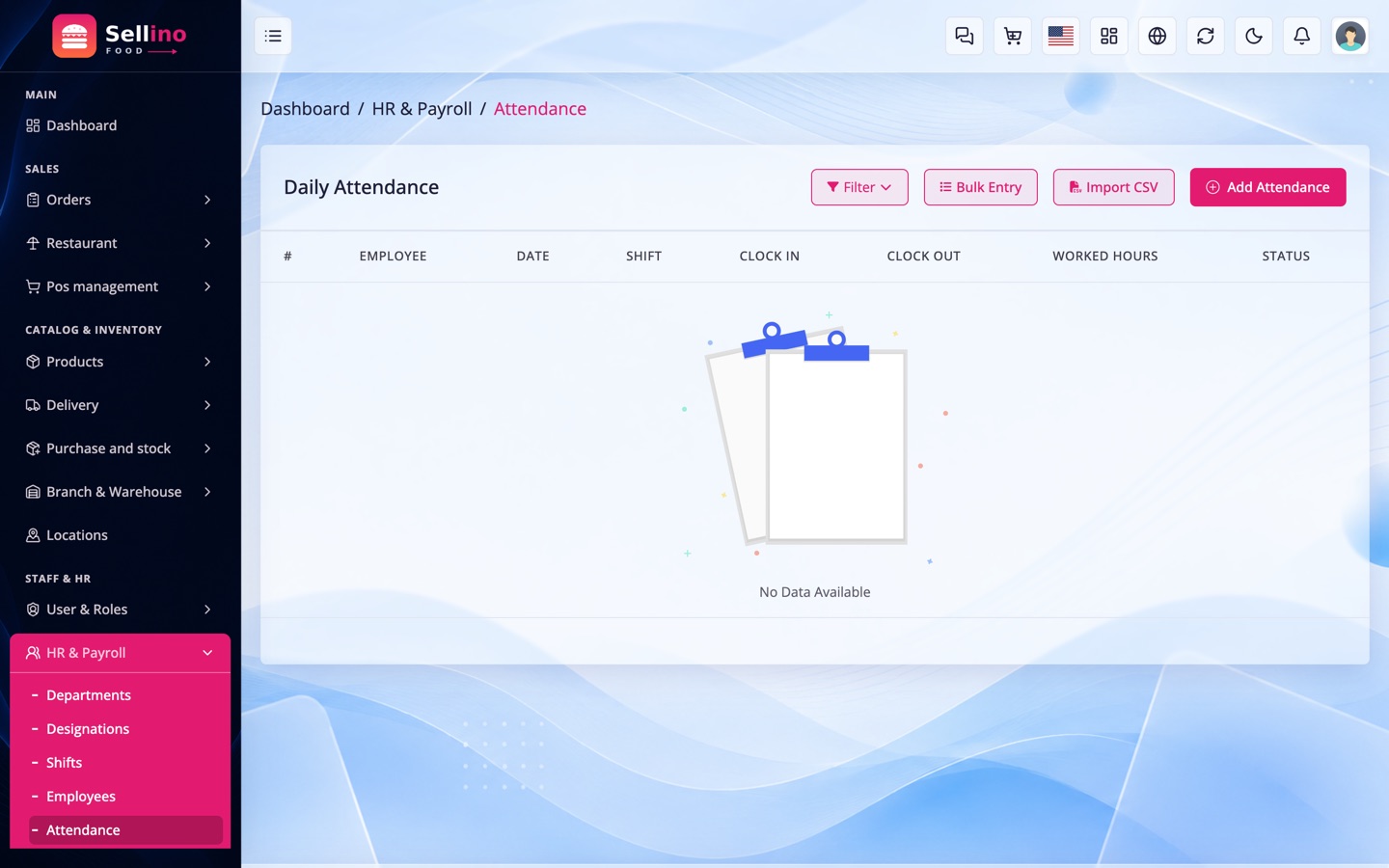Open Locations in the sidebar

[x=120, y=535]
